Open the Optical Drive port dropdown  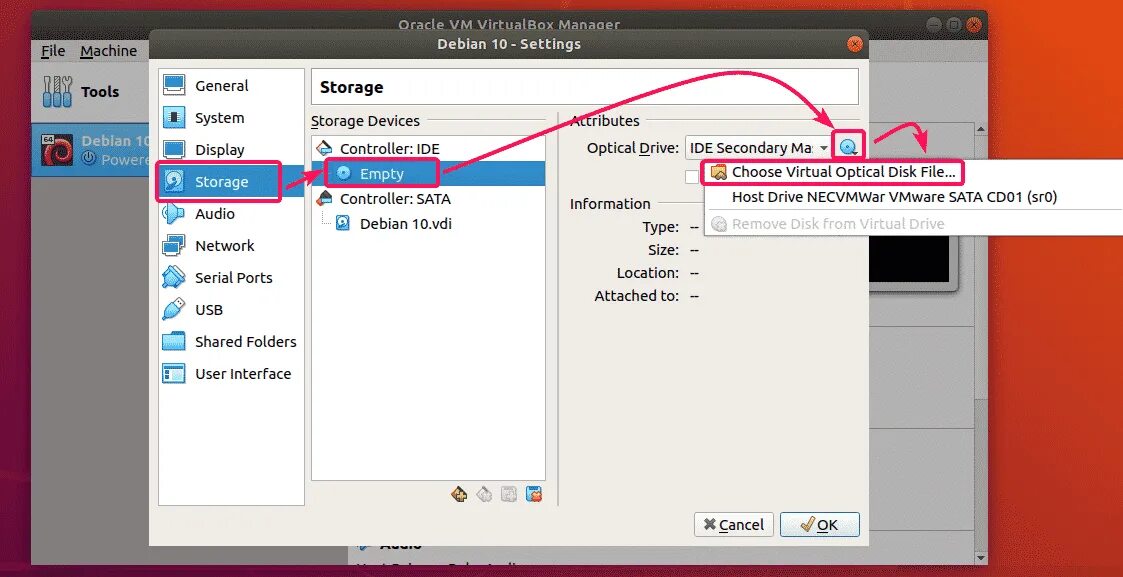(x=758, y=148)
